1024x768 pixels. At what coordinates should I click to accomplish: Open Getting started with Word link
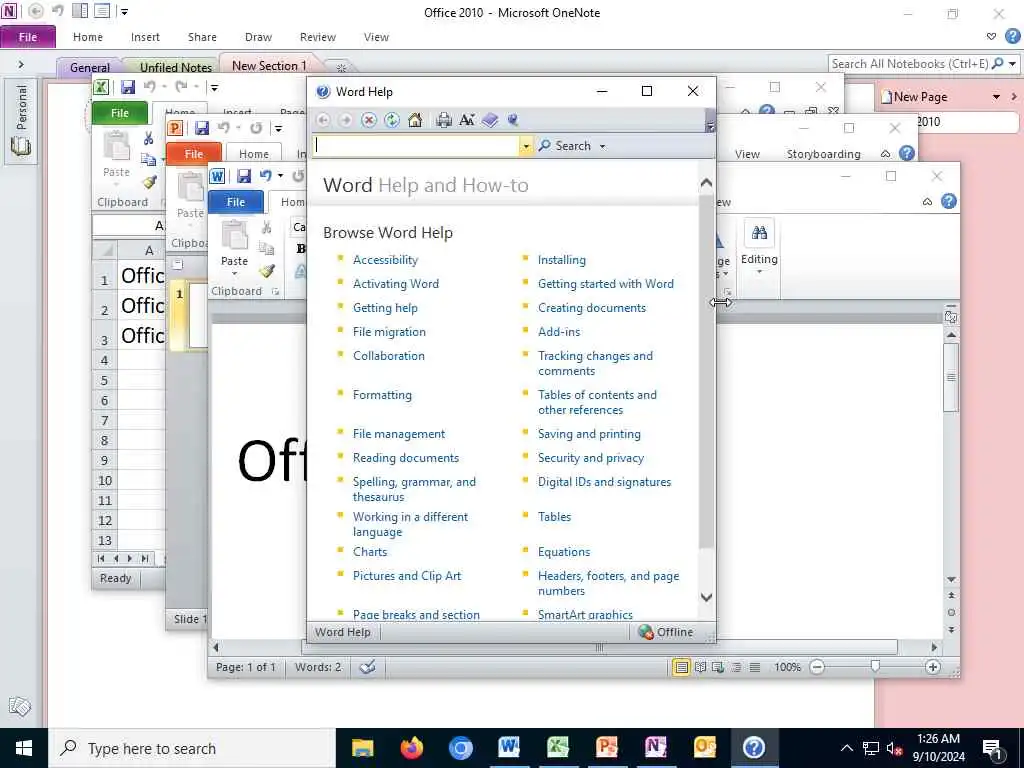point(605,283)
